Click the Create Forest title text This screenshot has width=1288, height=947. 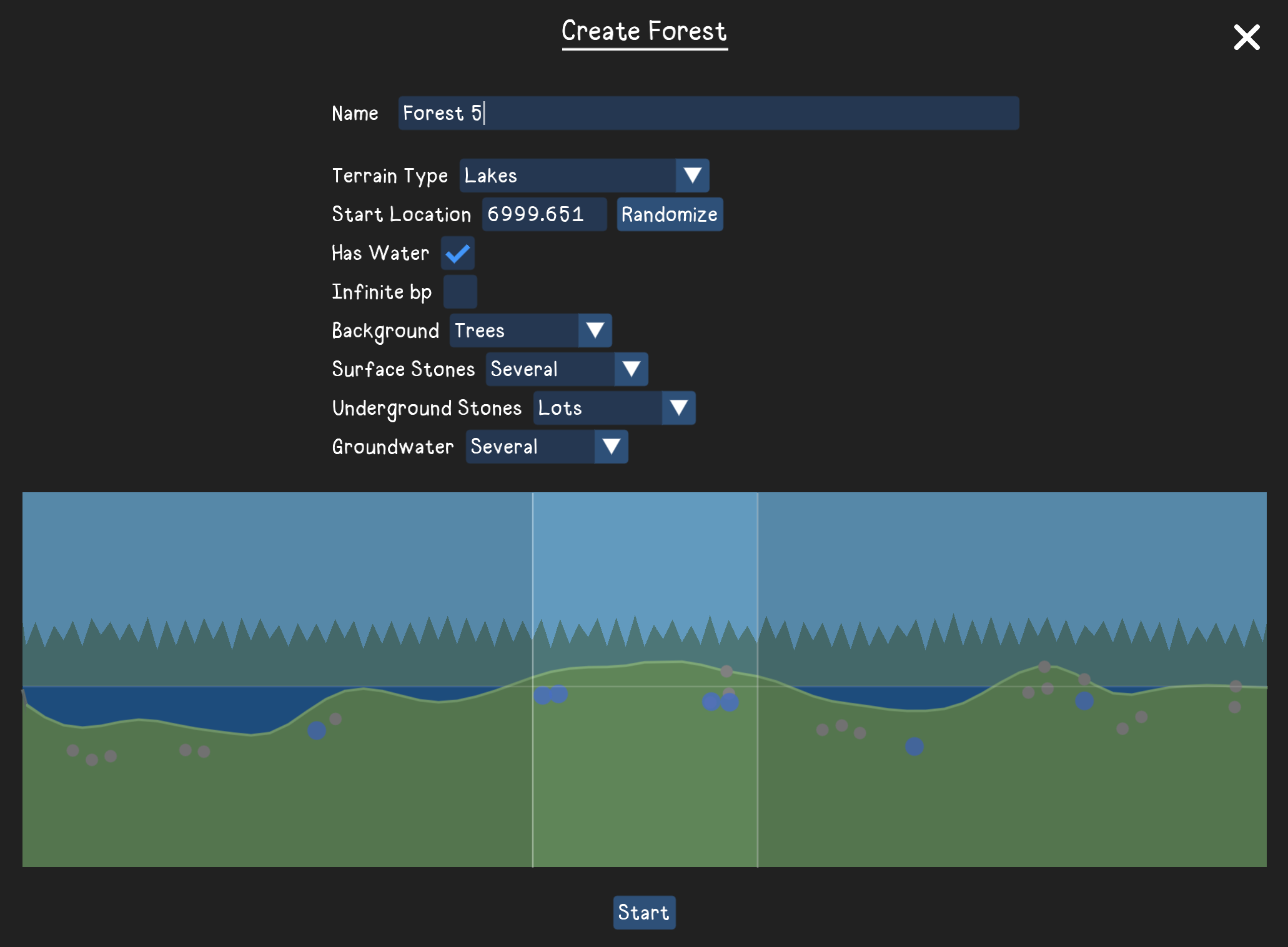point(643,31)
